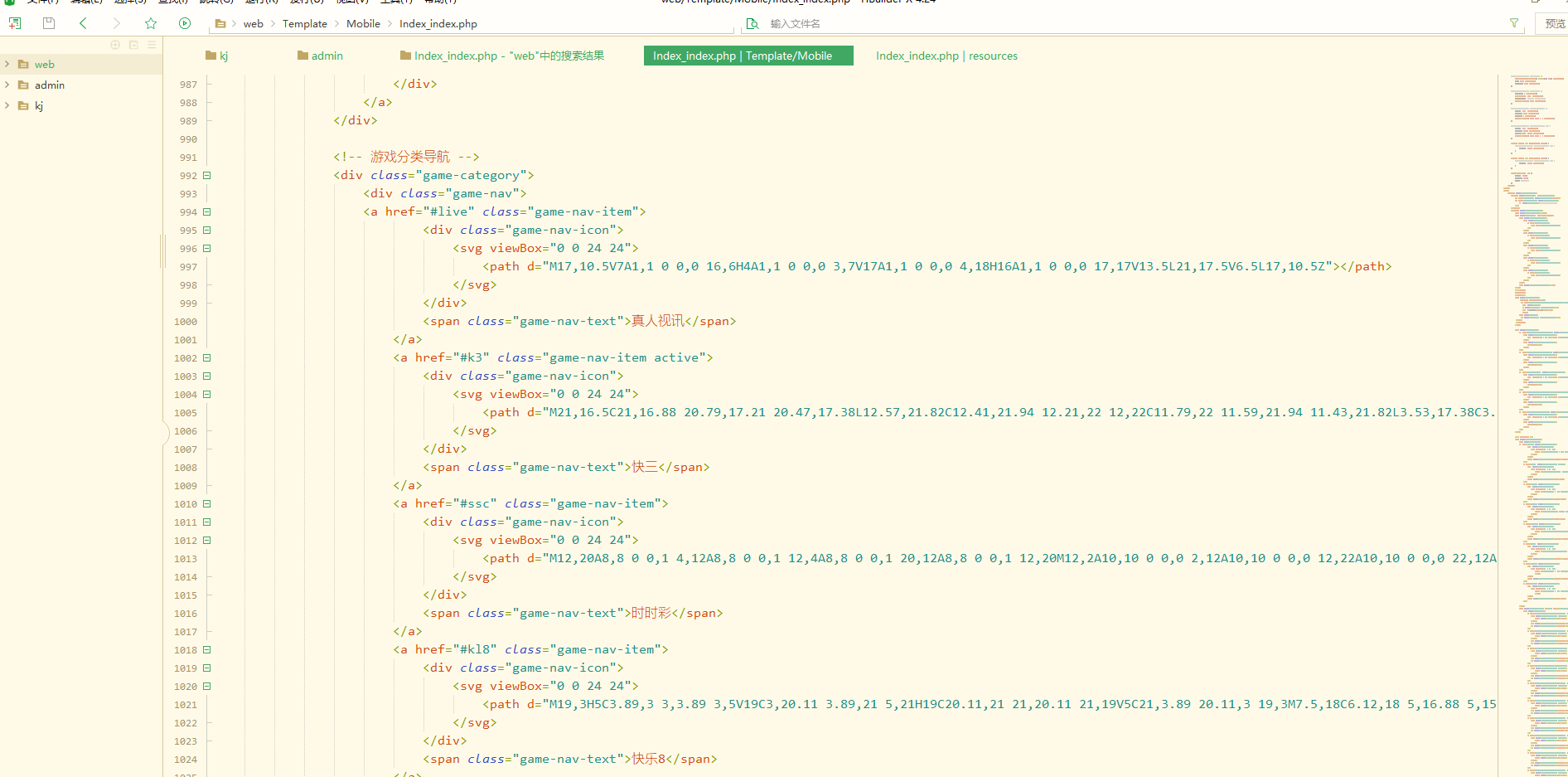Toggle fold marker at line 1002
This screenshot has width=1568, height=777.
coord(207,358)
